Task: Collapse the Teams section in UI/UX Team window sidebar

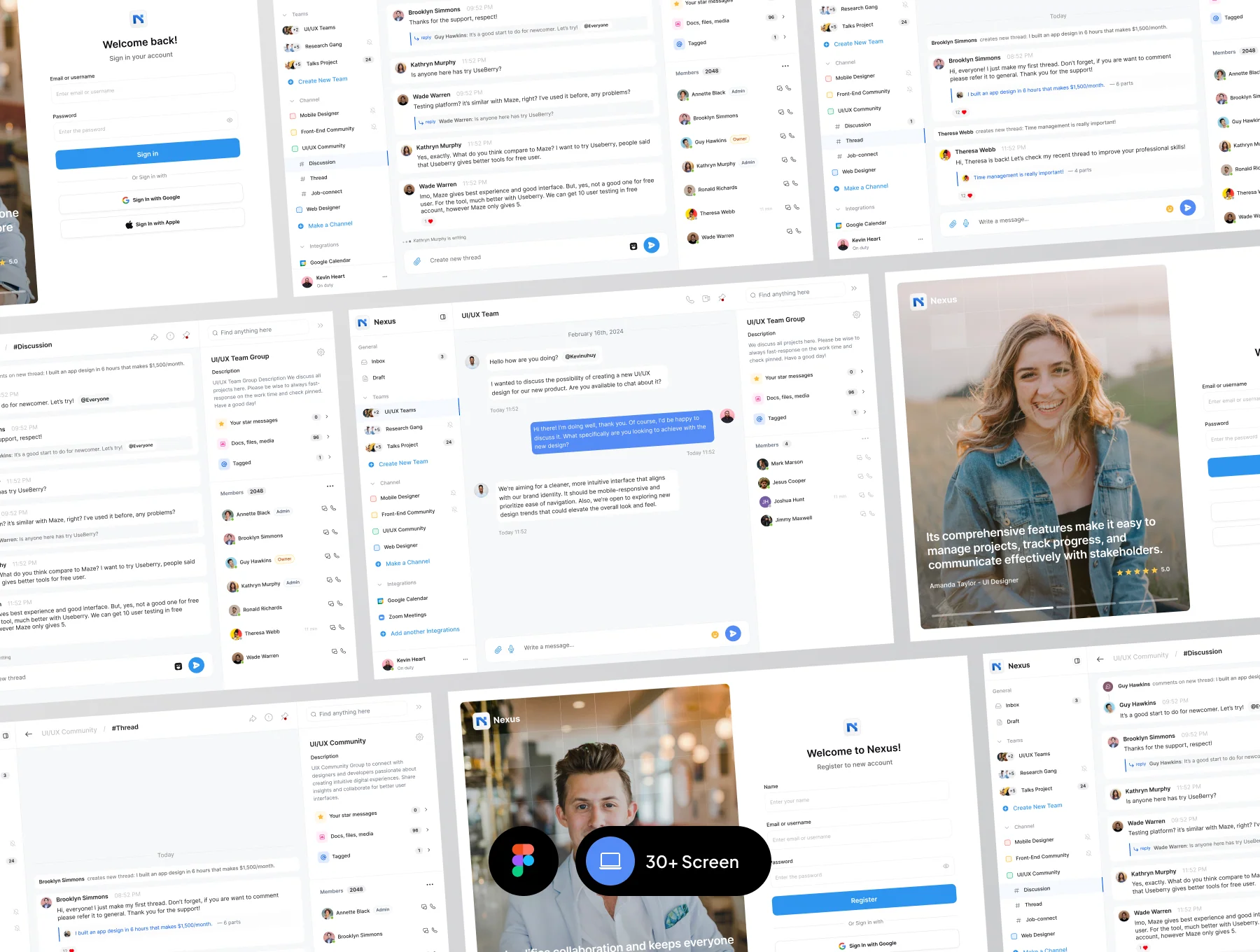Action: 365,398
